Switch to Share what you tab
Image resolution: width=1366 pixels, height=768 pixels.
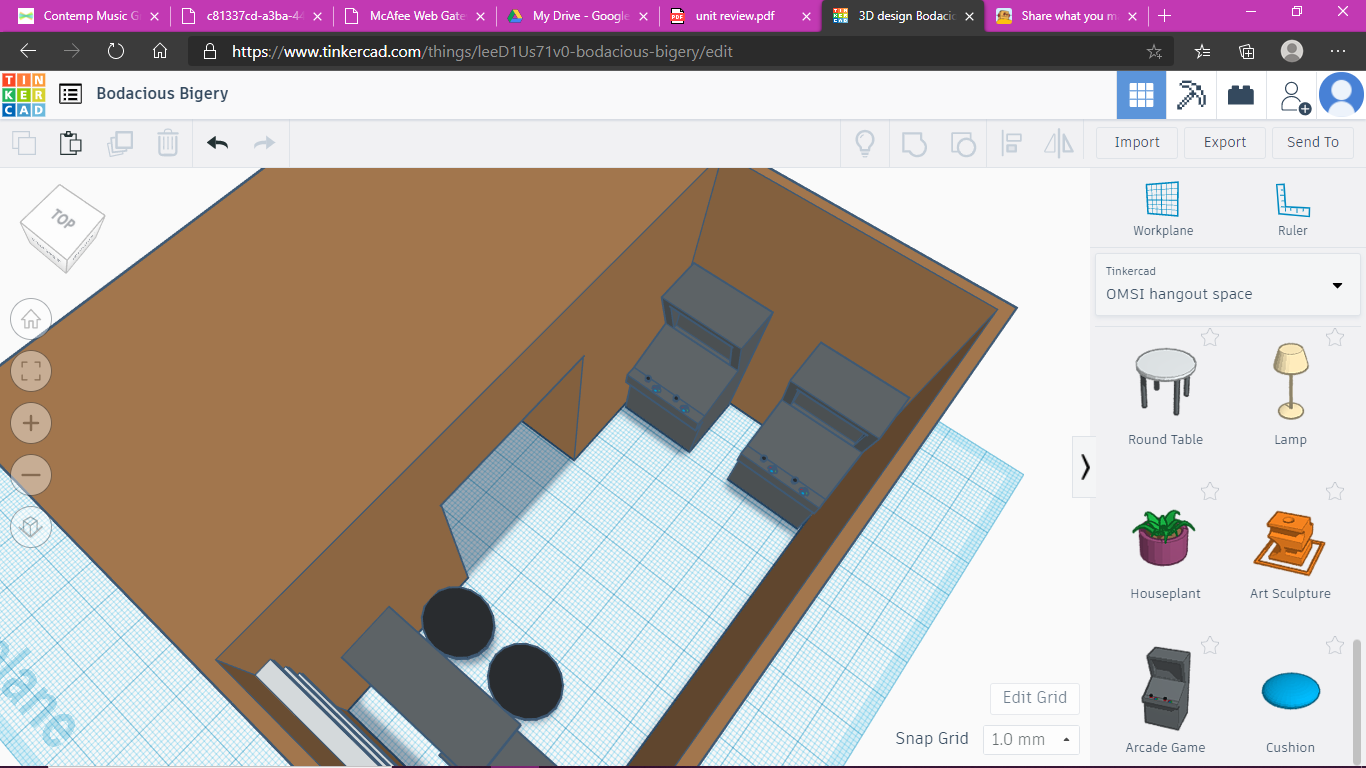point(1067,16)
